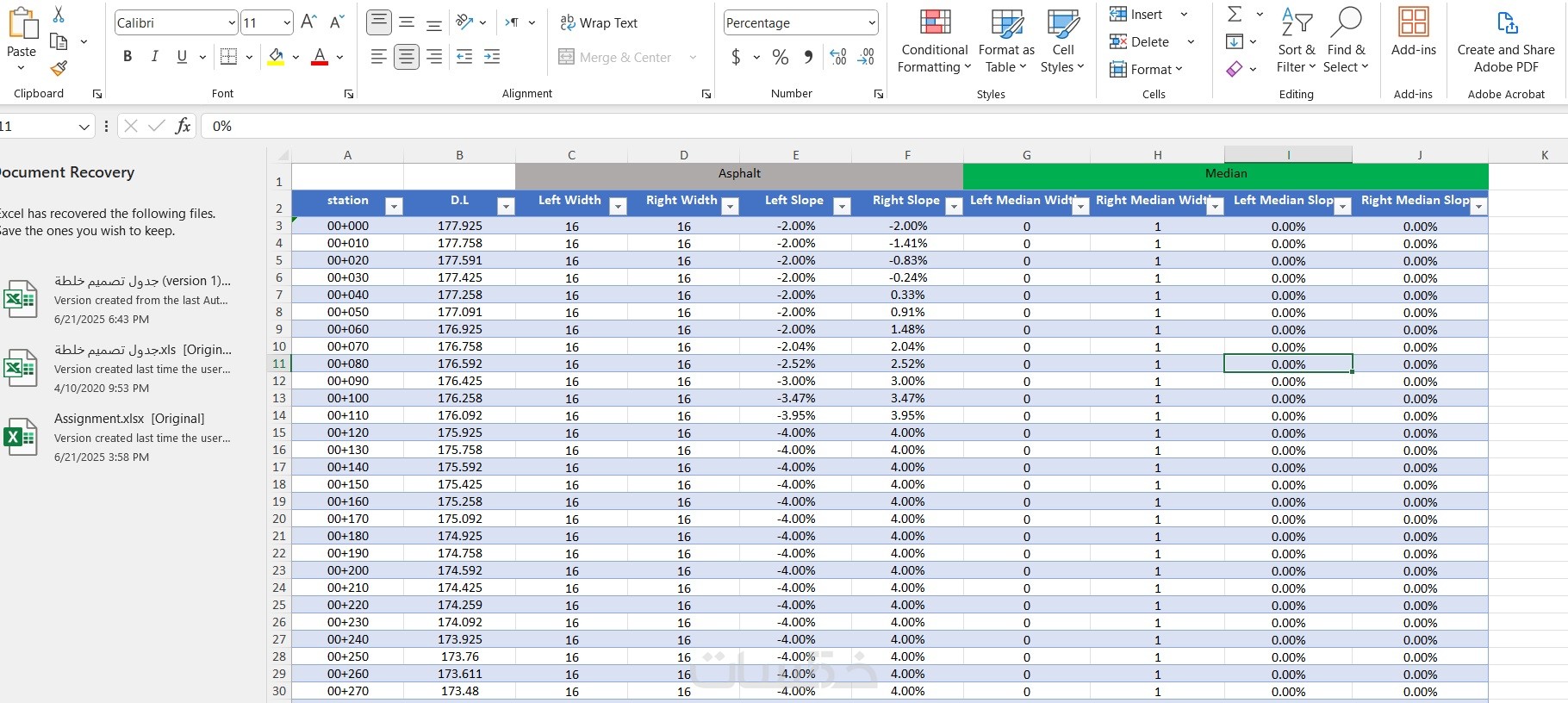
Task: Open the Percentage number format dropdown
Action: click(872, 23)
